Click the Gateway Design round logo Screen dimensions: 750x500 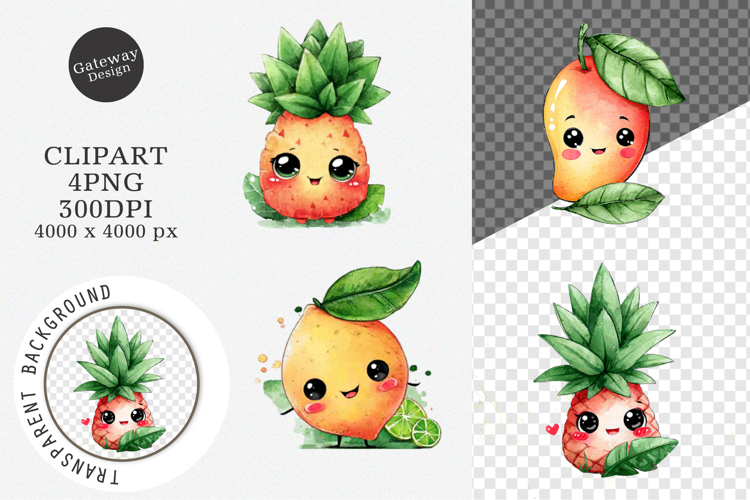106,65
